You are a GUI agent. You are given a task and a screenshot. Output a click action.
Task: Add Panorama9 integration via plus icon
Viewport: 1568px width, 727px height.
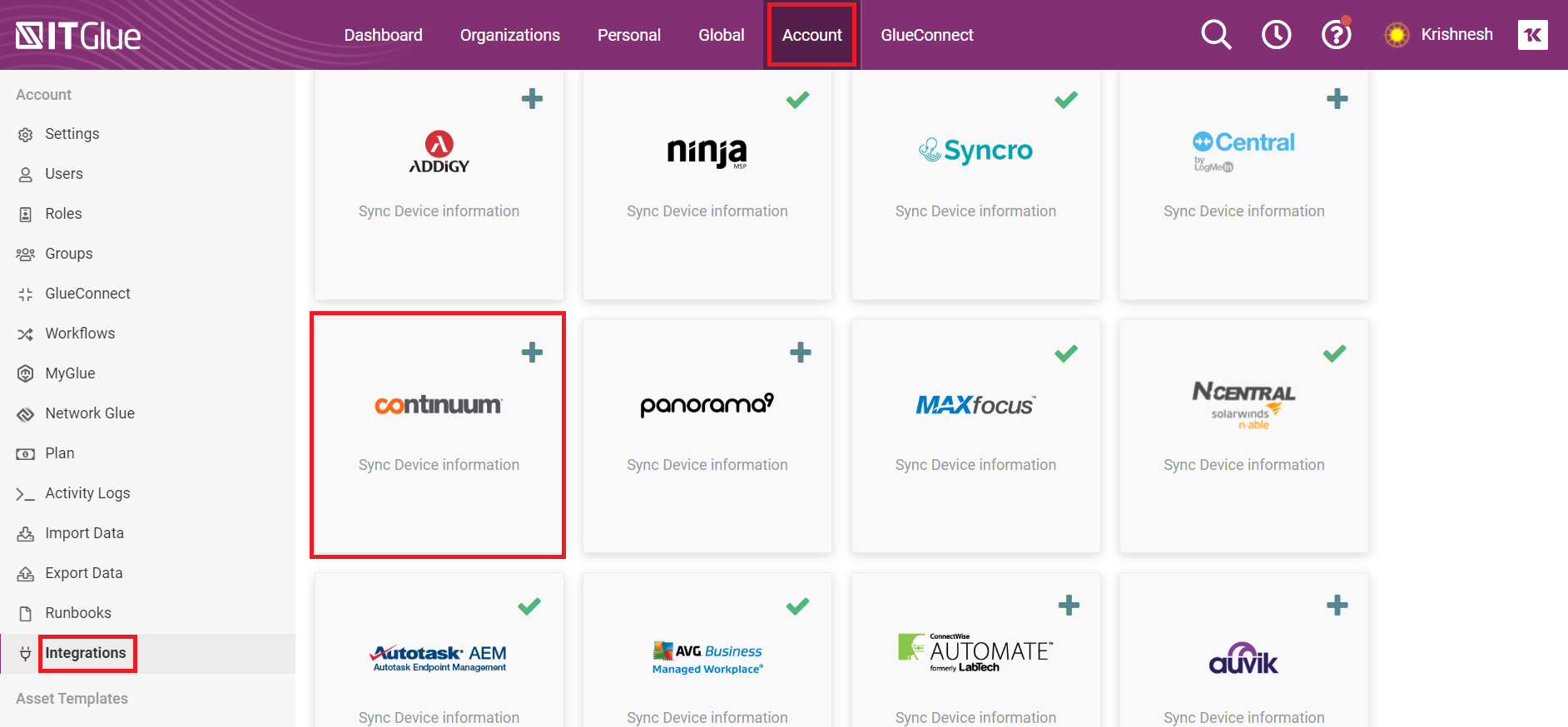[801, 353]
